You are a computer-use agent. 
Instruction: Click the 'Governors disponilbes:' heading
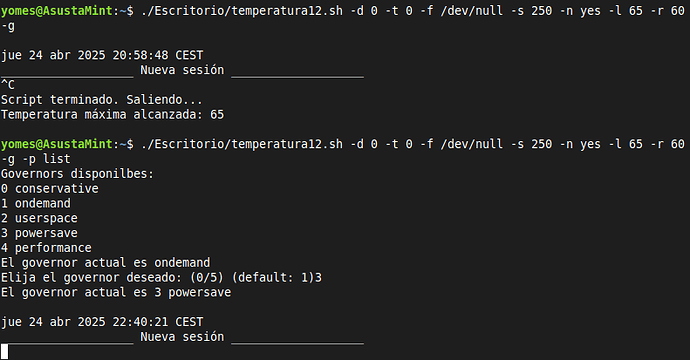click(77, 174)
